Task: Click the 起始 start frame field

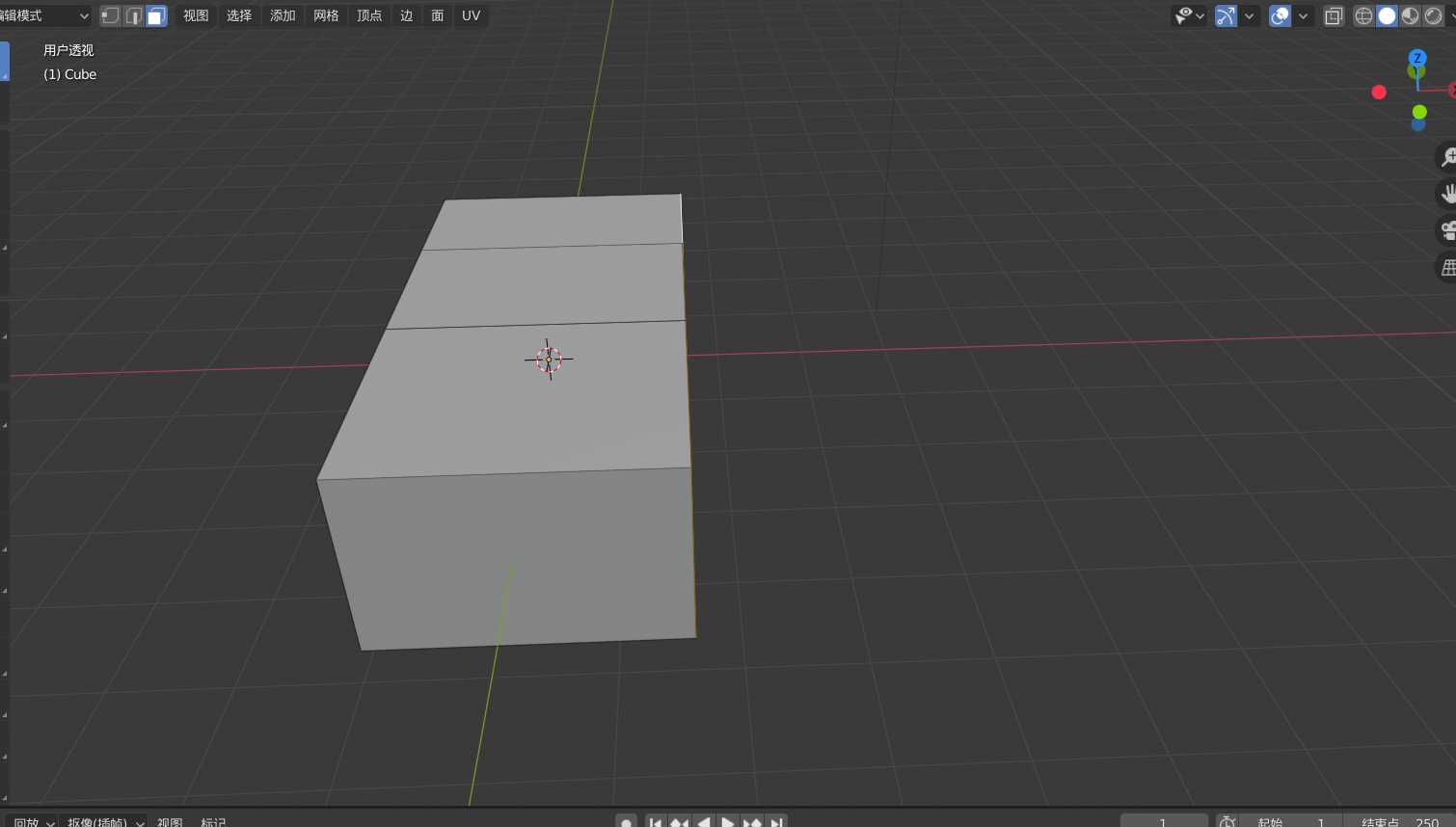Action: coord(1292,821)
